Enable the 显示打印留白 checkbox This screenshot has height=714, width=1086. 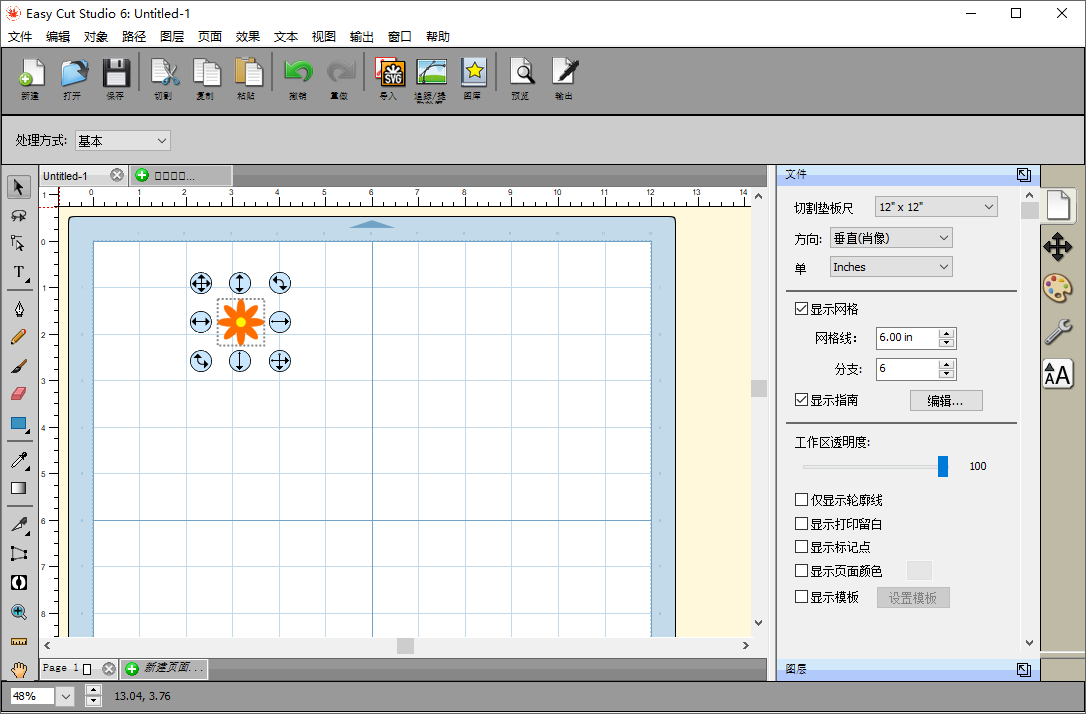801,524
